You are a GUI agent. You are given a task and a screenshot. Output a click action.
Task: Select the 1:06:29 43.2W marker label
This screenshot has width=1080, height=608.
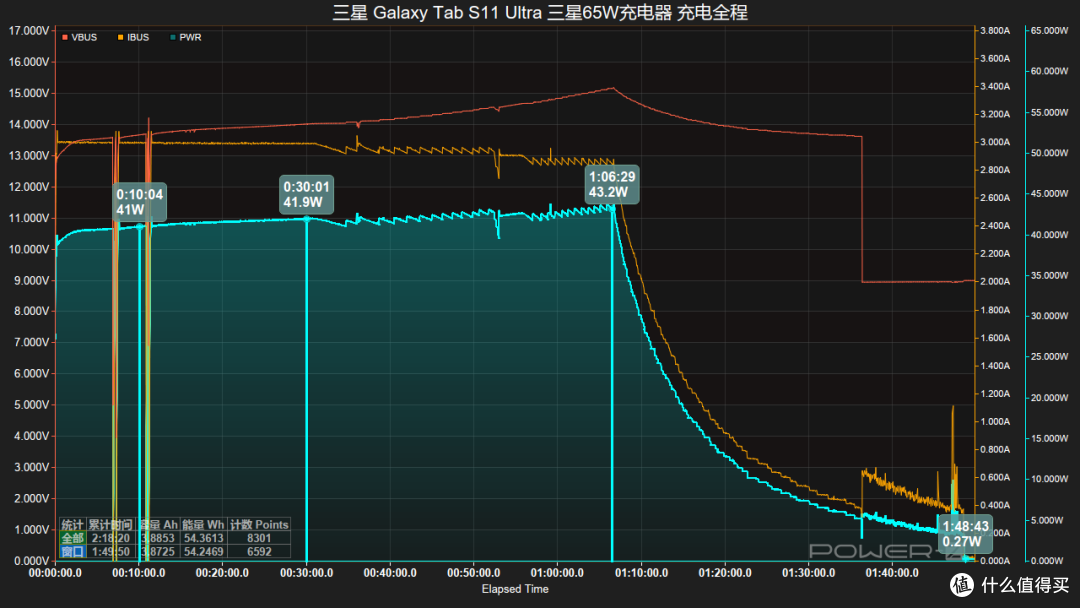(612, 185)
